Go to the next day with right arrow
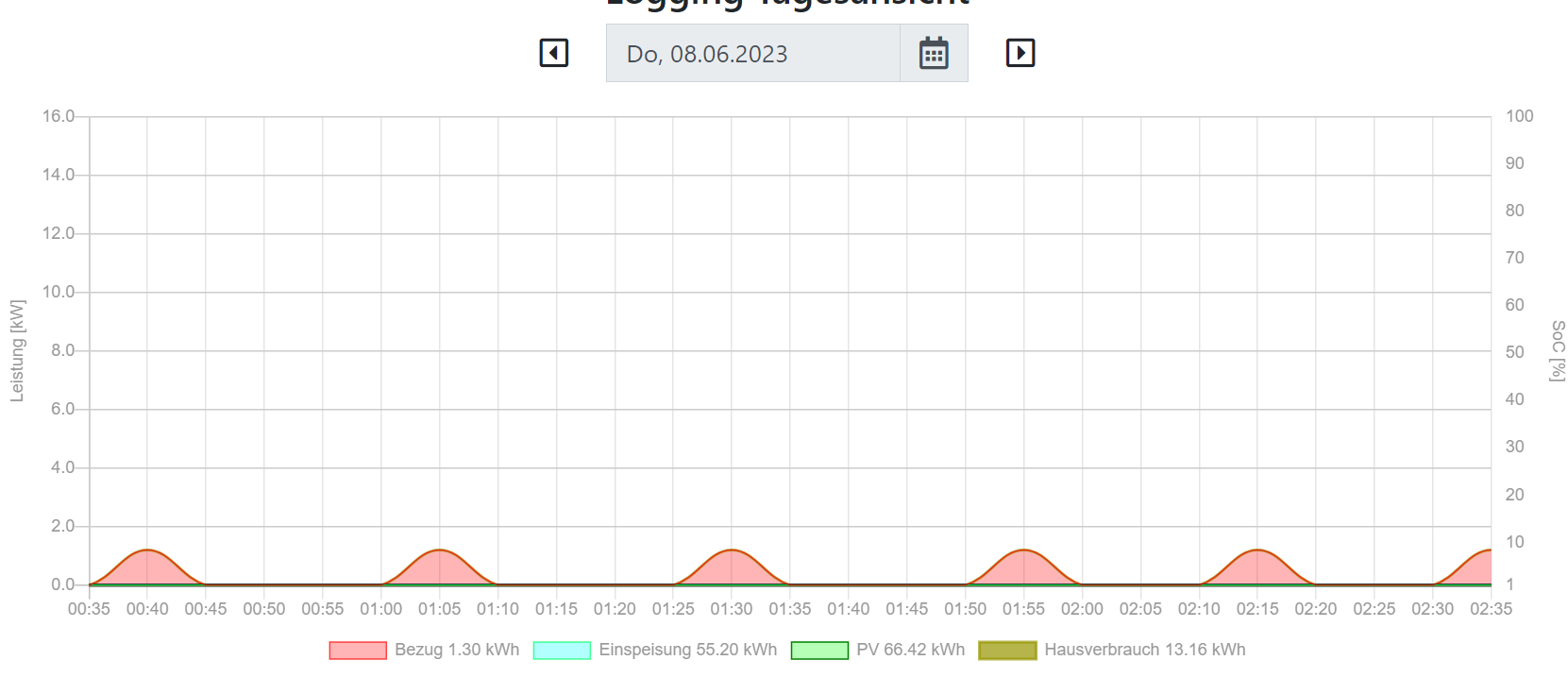Image resolution: width=1568 pixels, height=677 pixels. (x=1020, y=53)
